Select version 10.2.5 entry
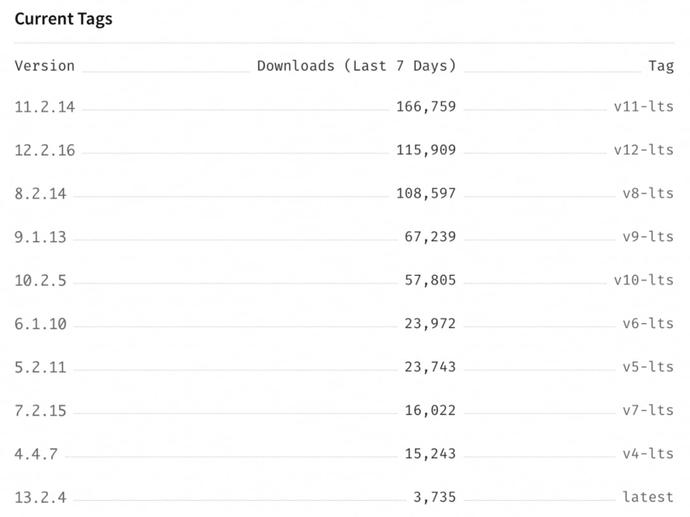 (x=40, y=280)
